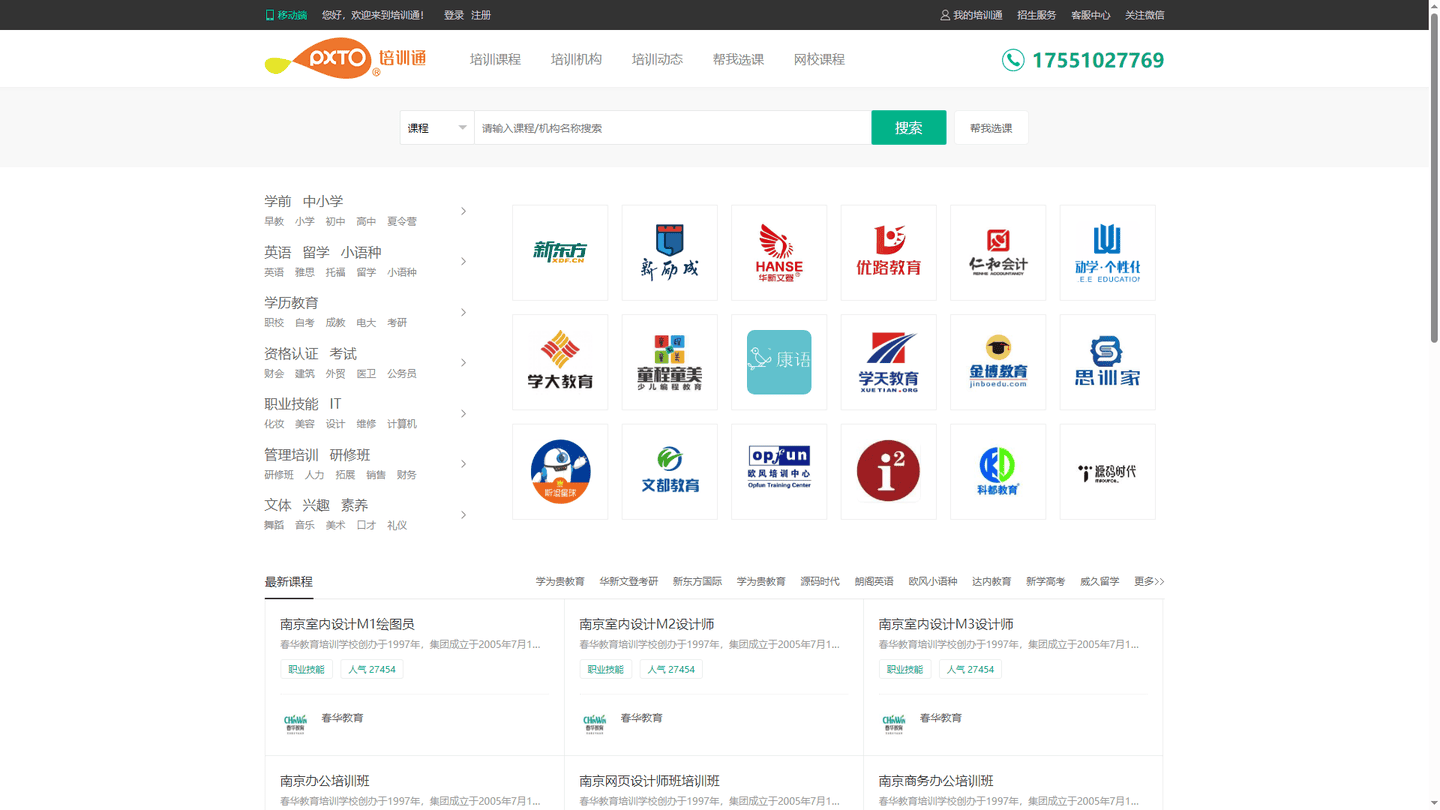Screen dimensions: 1440x810
Task: Open the 源码时代 logo tile
Action: (1107, 472)
